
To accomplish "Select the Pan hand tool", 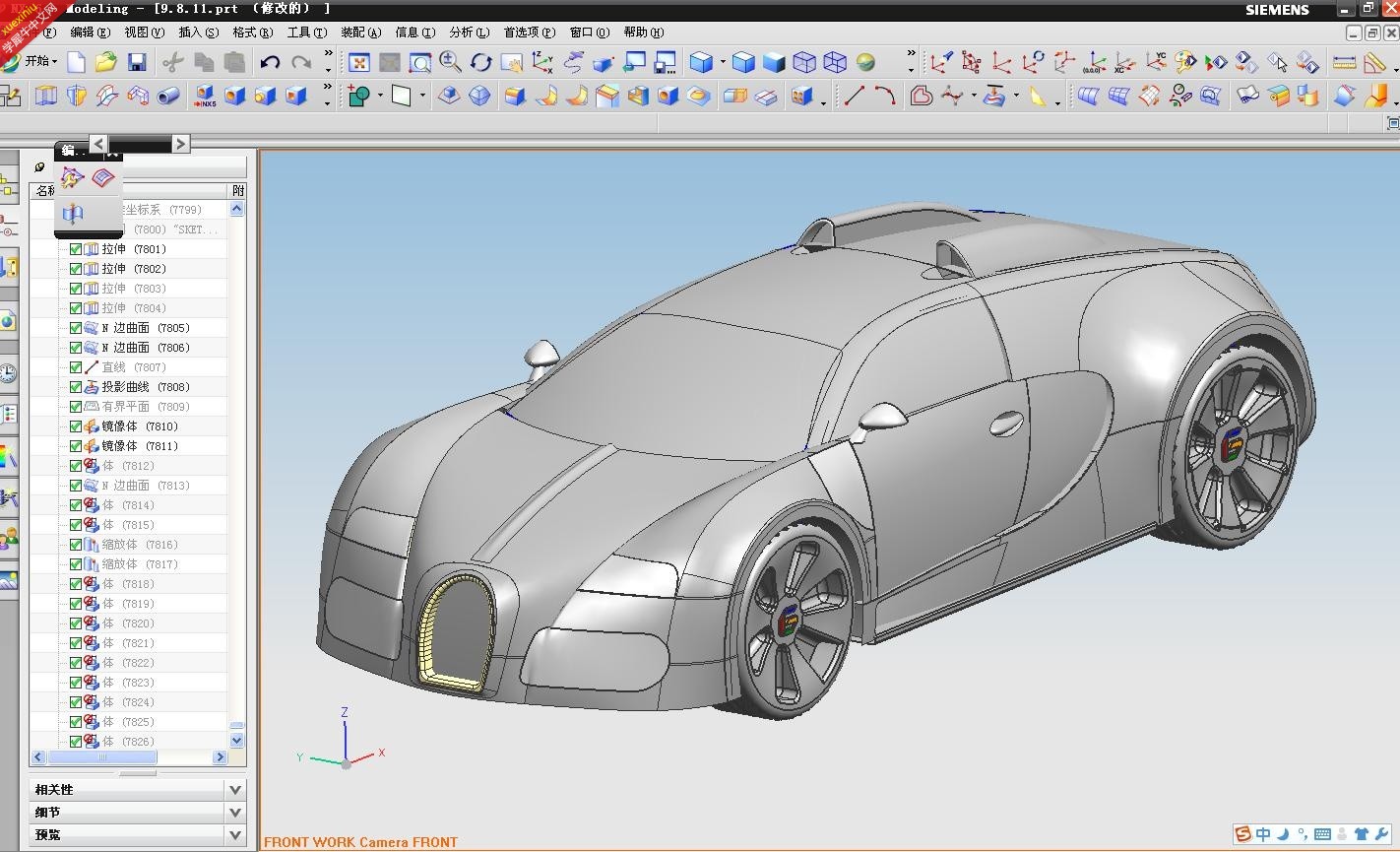I will coord(512,63).
